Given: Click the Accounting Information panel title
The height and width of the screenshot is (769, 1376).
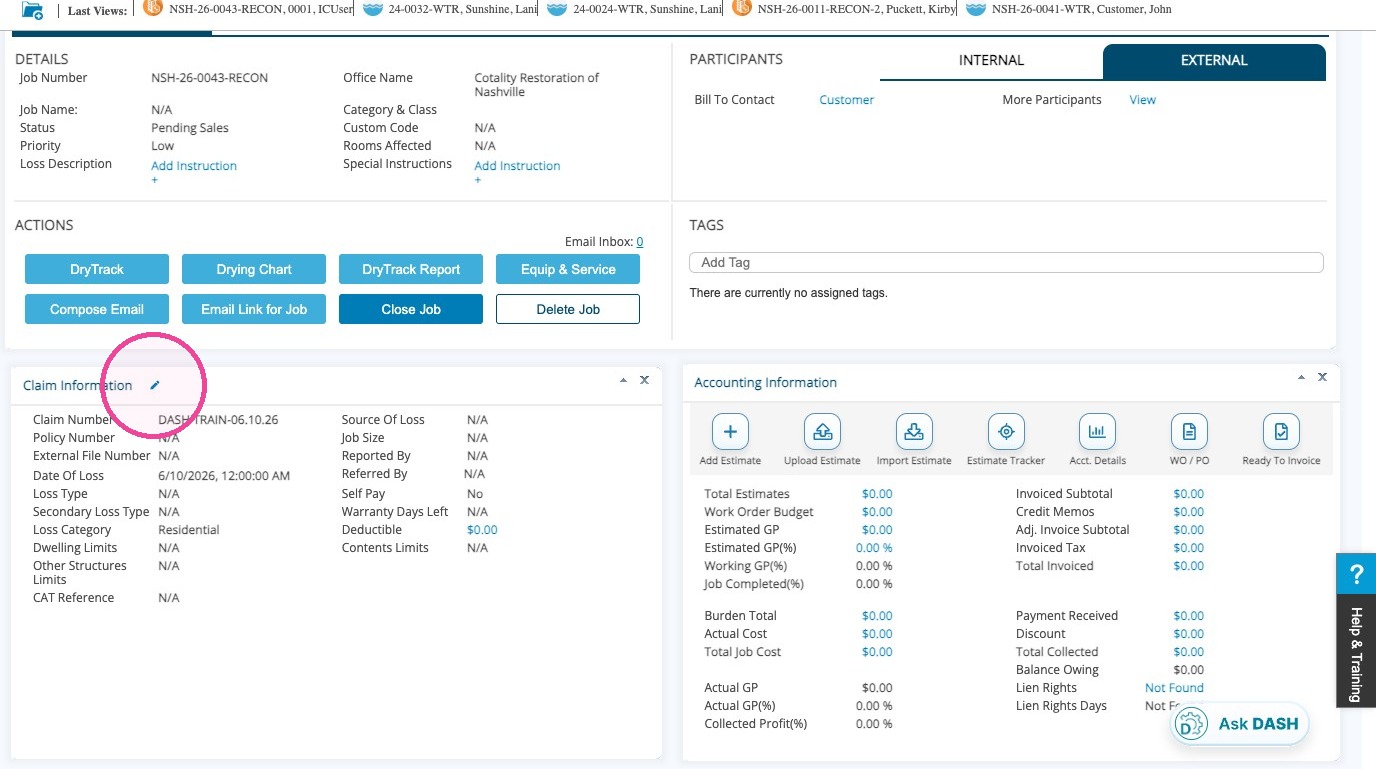Looking at the screenshot, I should click(765, 383).
